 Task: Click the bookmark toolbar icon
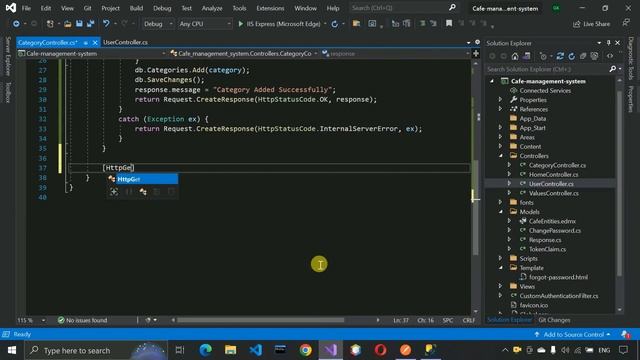[x=449, y=24]
